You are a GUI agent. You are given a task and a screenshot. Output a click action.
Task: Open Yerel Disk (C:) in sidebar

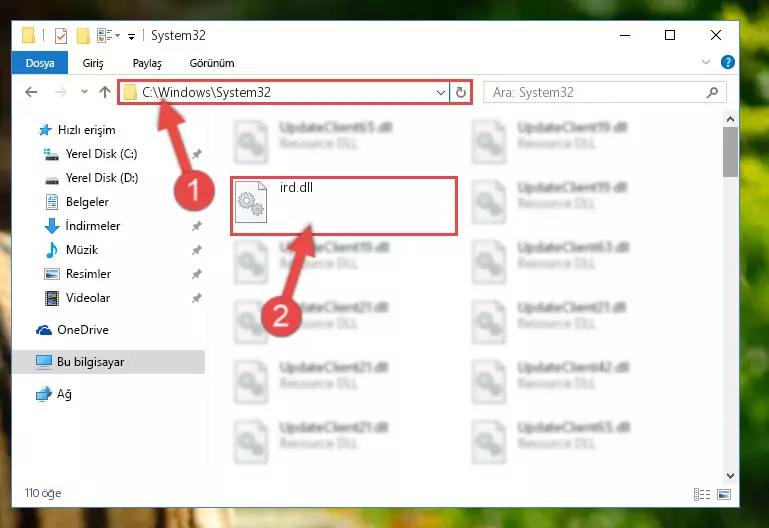coord(101,154)
